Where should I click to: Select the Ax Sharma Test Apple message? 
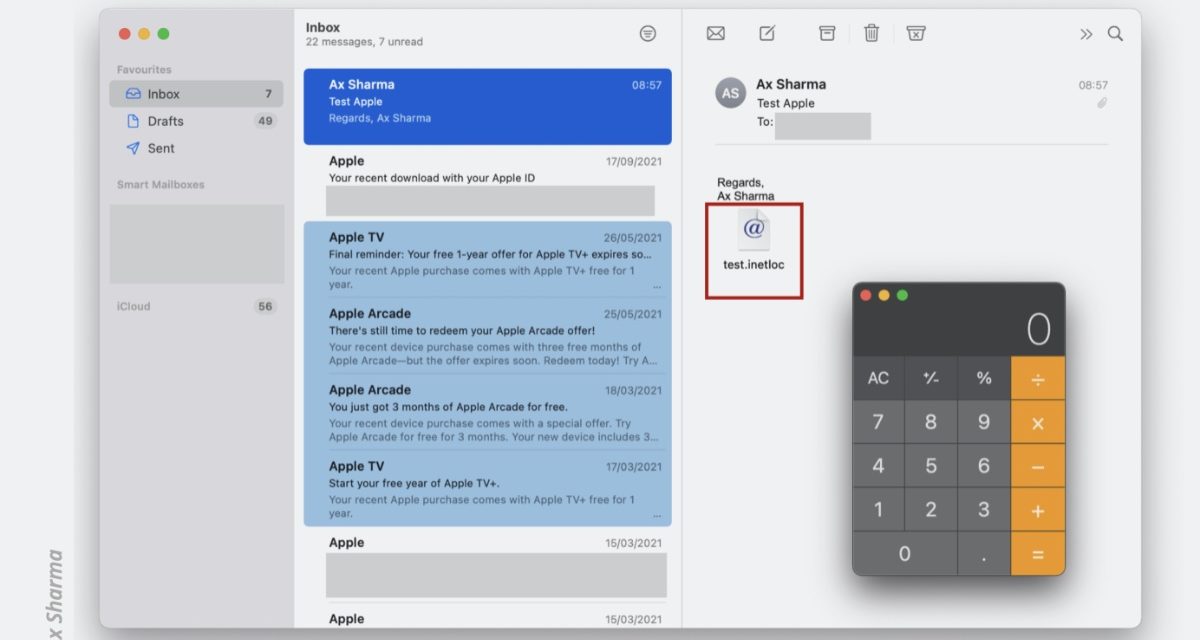487,101
